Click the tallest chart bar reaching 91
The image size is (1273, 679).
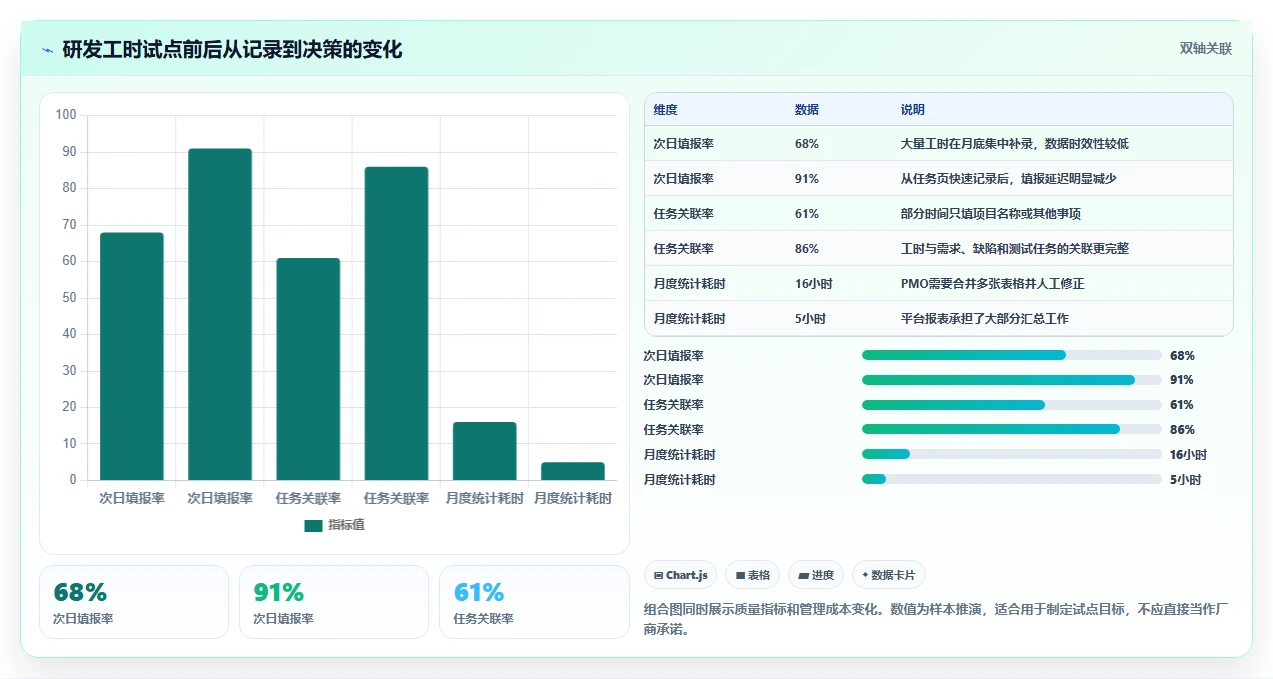click(220, 314)
